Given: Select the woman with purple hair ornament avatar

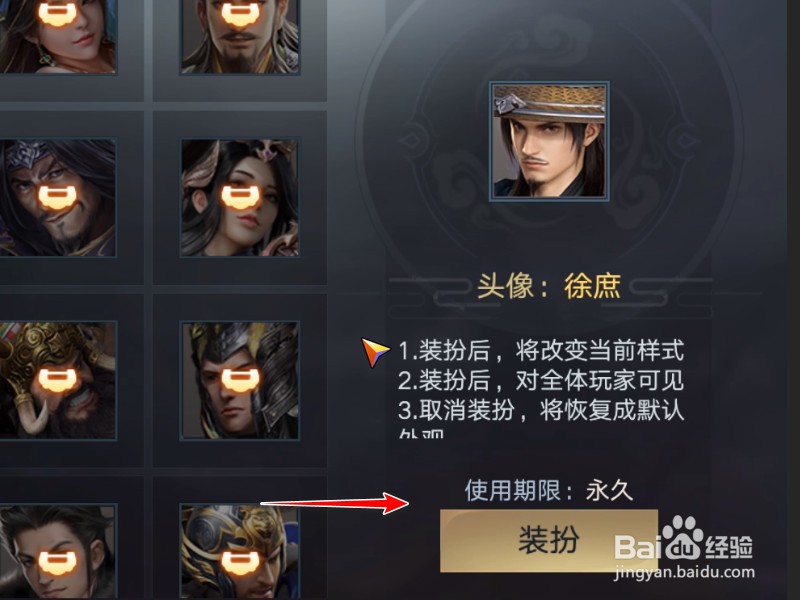Looking at the screenshot, I should (x=240, y=197).
